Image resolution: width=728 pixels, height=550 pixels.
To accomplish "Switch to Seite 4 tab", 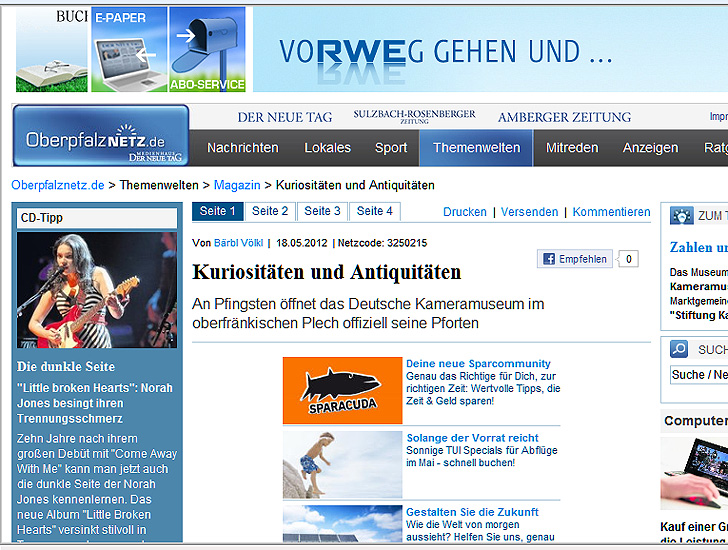I will (x=375, y=211).
